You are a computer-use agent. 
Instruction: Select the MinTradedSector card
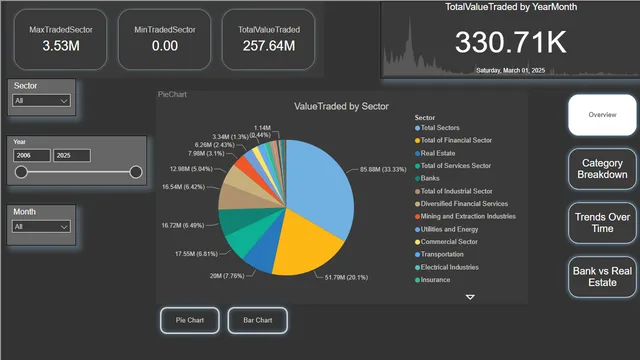tap(164, 40)
